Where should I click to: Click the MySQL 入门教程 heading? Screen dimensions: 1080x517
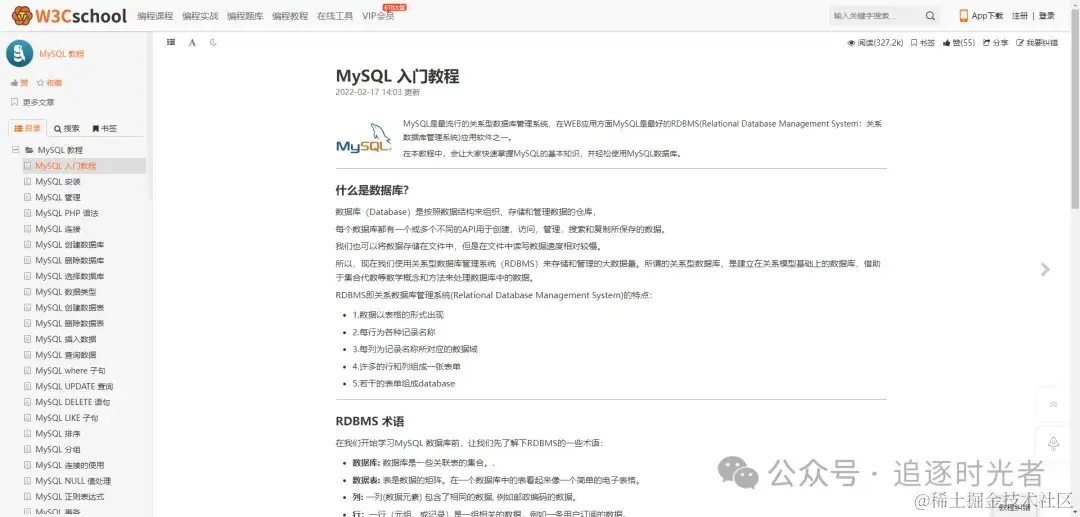(397, 76)
